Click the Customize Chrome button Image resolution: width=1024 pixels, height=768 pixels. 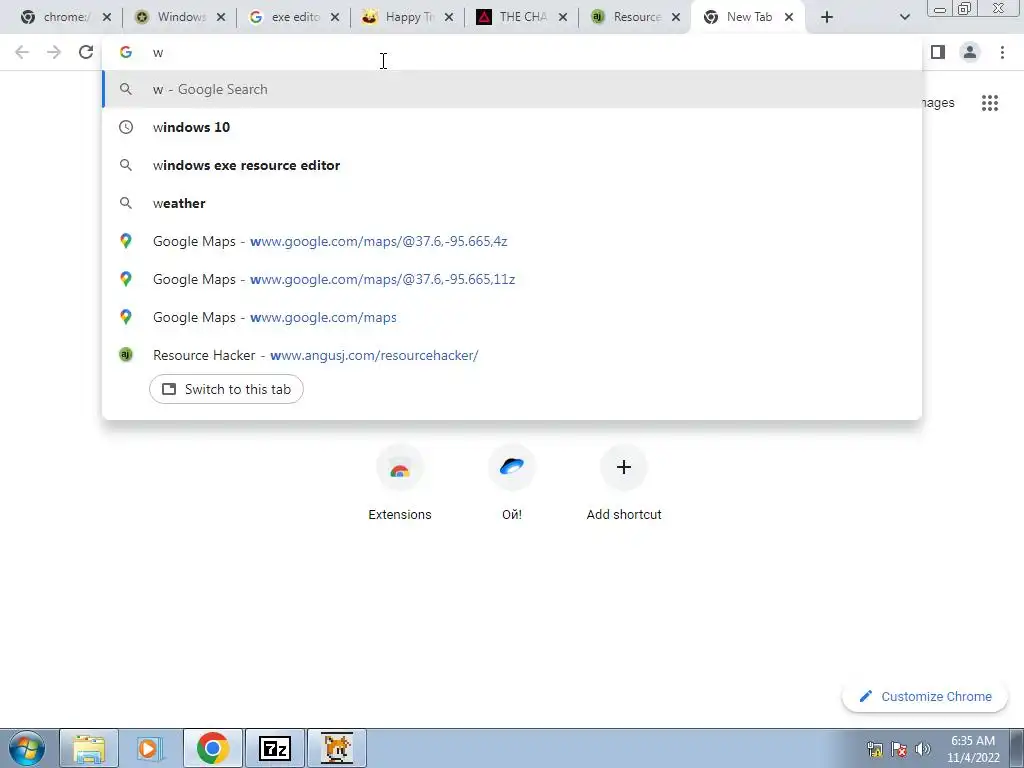(x=925, y=697)
